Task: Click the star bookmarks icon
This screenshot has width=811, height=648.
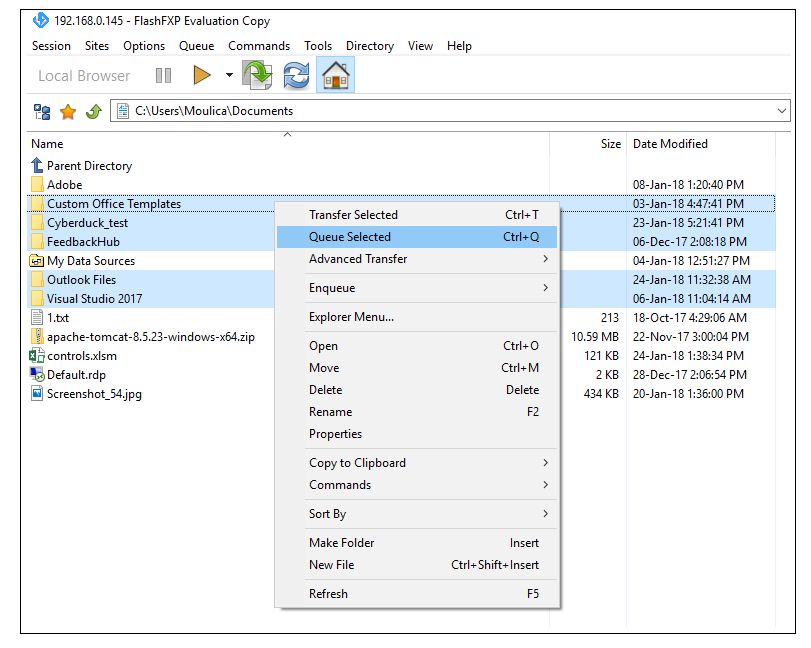Action: pyautogui.click(x=68, y=111)
